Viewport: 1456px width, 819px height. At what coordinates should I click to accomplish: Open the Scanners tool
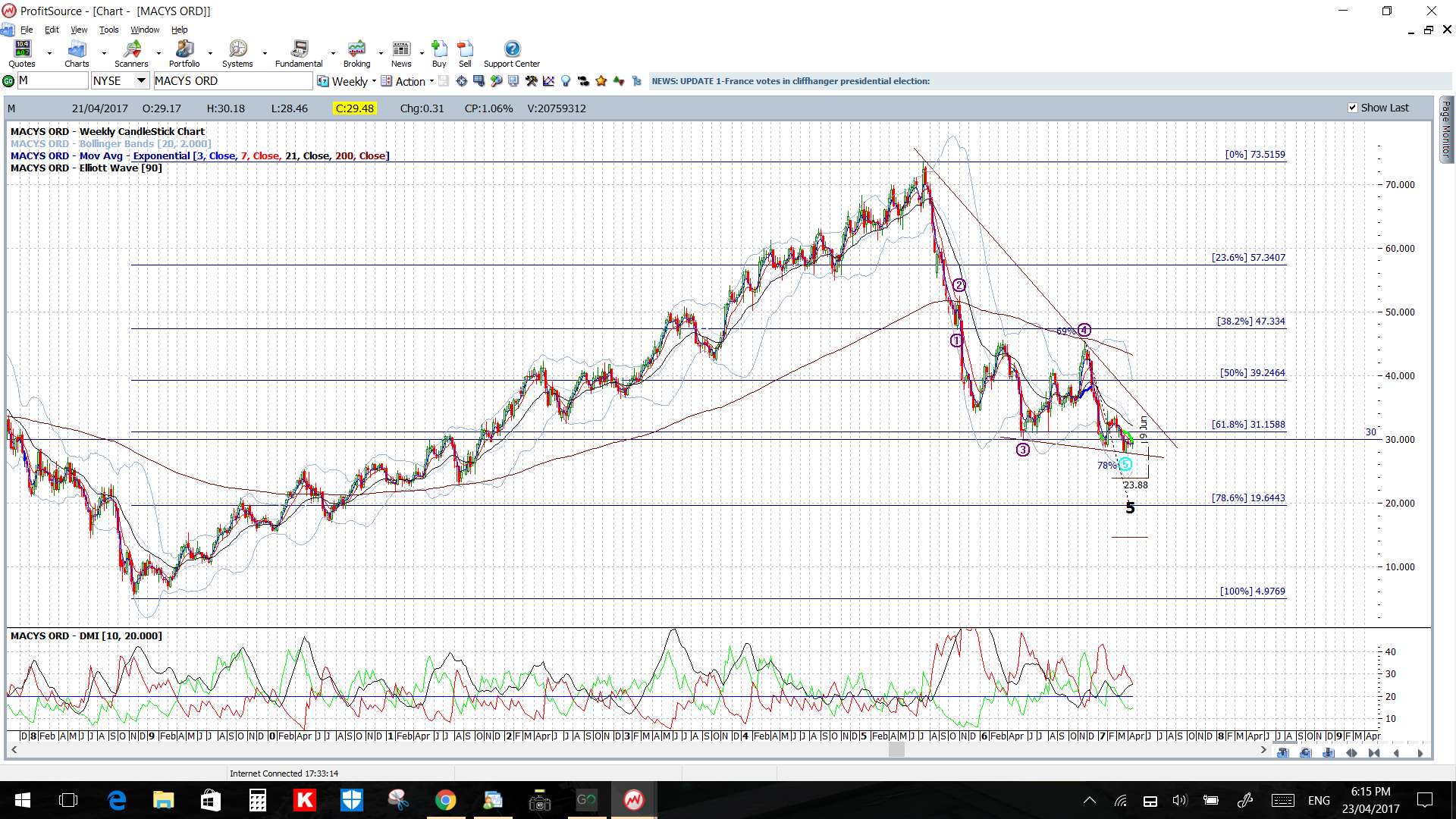pyautogui.click(x=131, y=54)
